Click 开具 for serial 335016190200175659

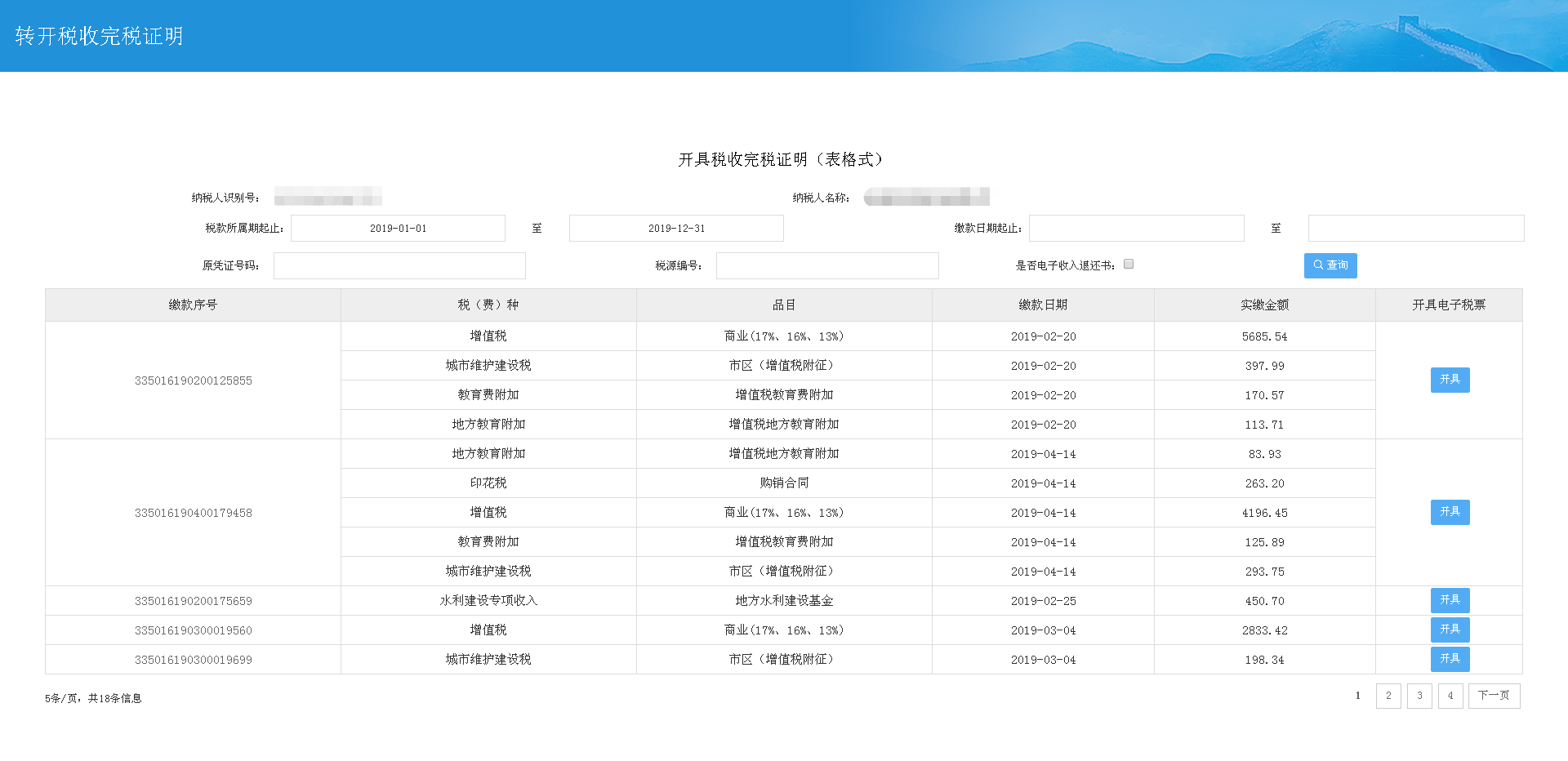coord(1450,600)
